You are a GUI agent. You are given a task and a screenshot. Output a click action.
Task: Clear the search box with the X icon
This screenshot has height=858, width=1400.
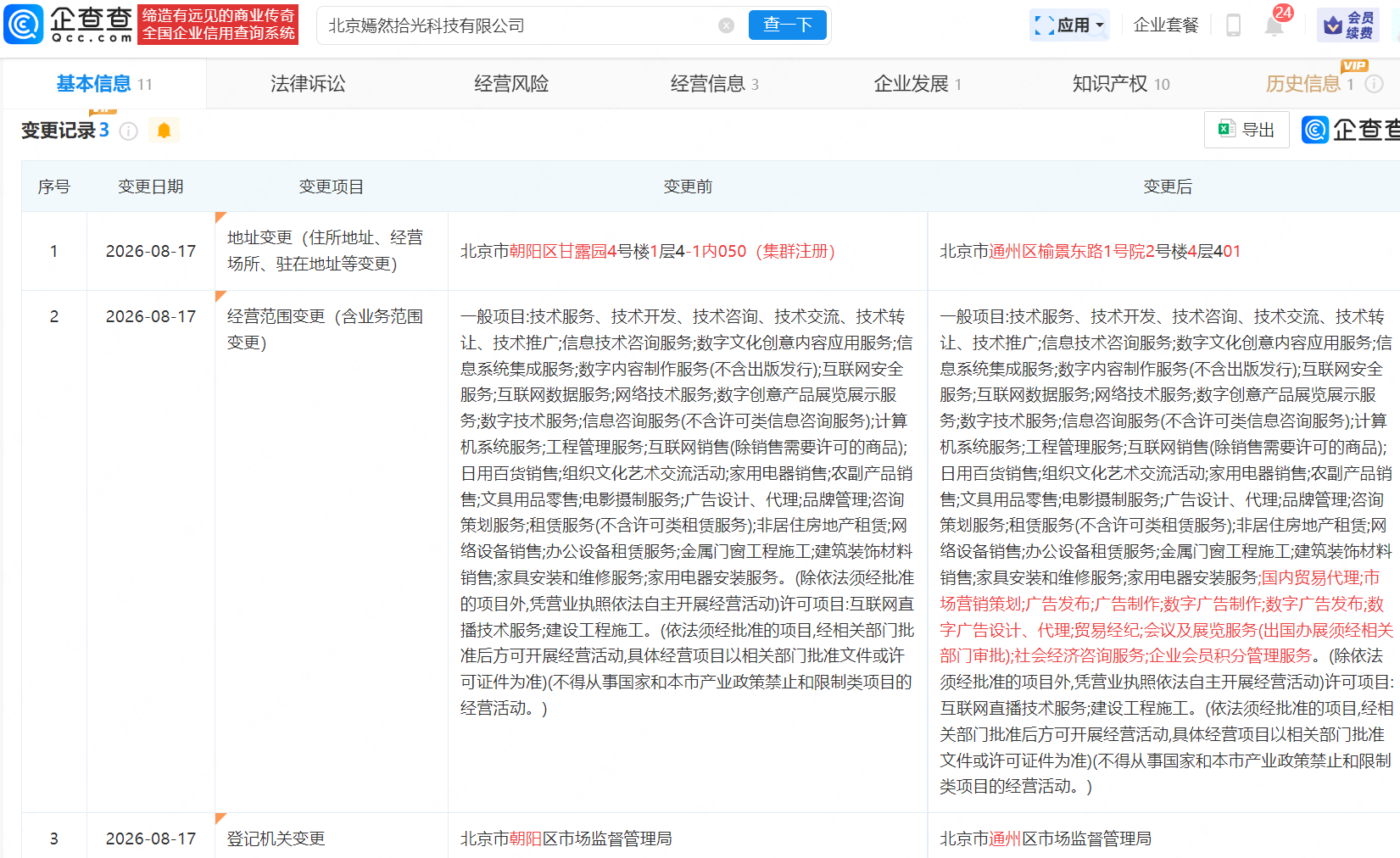click(727, 25)
